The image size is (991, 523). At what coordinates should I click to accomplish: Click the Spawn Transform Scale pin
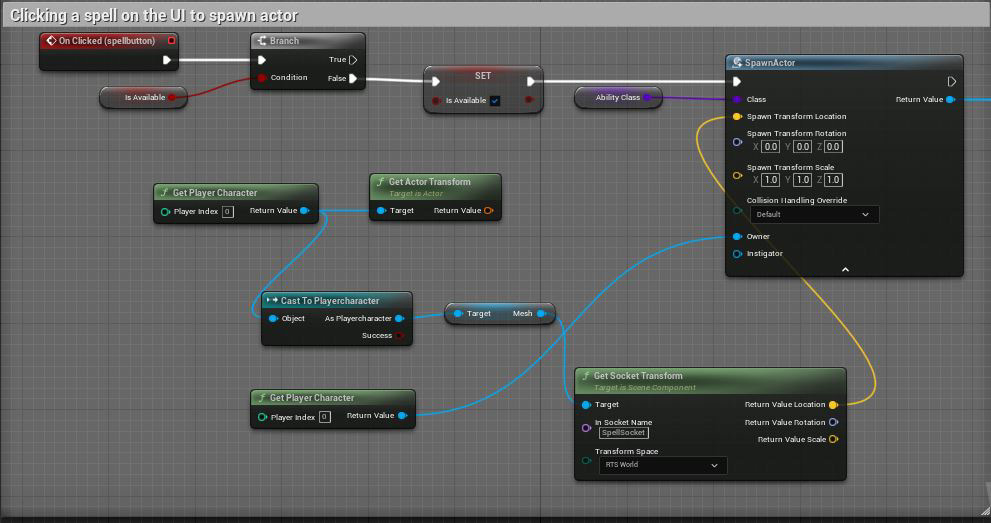(737, 176)
